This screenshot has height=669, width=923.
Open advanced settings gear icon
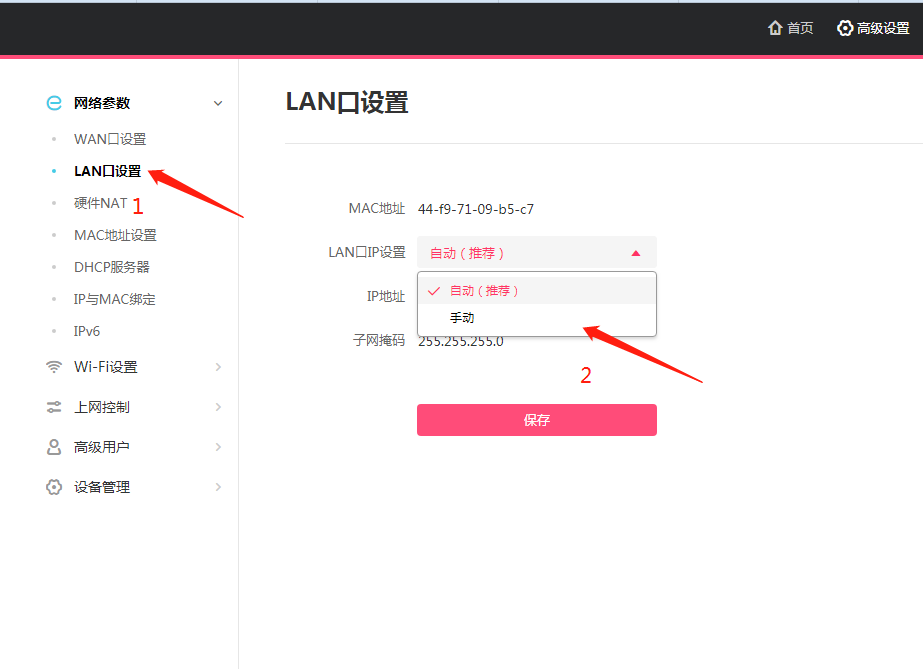pos(845,28)
